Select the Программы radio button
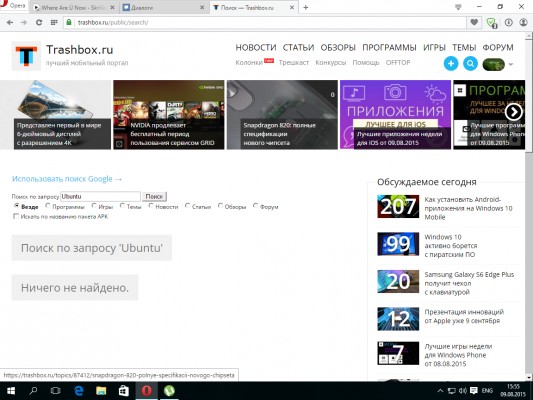This screenshot has height=400, width=533. tap(48, 206)
